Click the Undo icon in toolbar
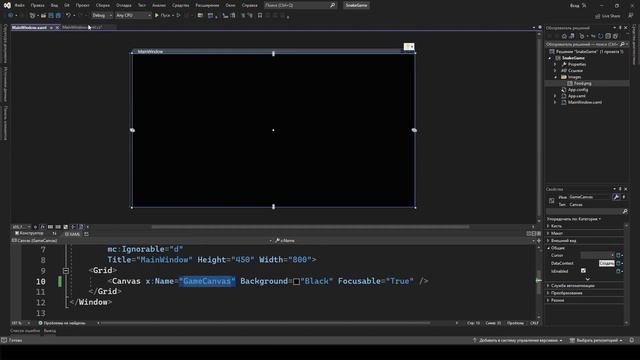640x360 pixels. [68, 15]
